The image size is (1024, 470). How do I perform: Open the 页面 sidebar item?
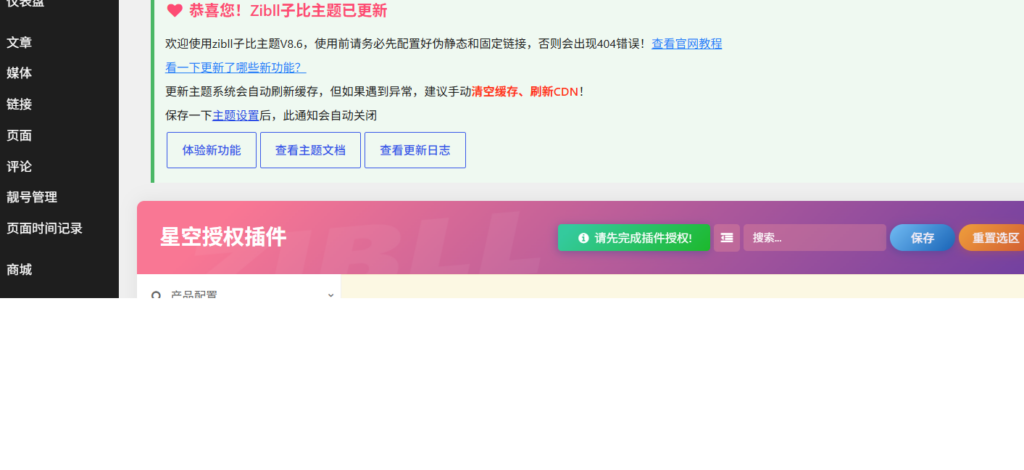(x=20, y=136)
